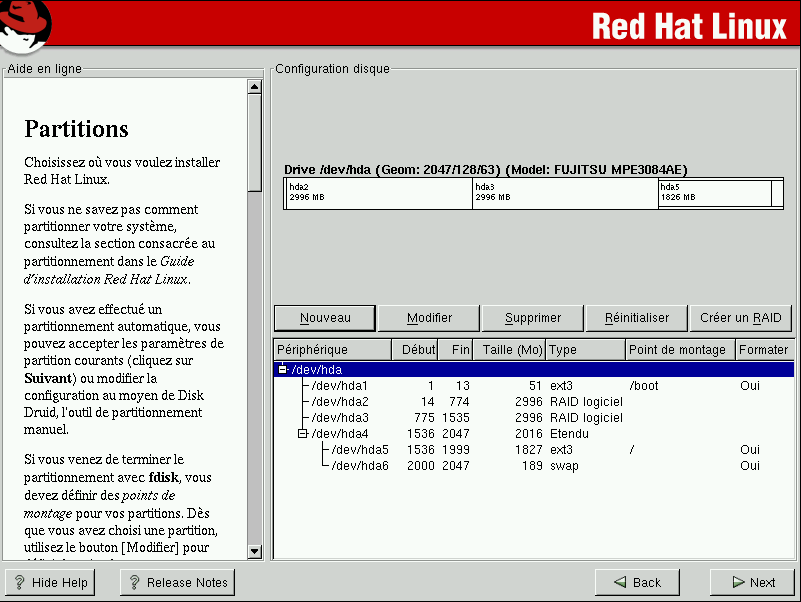Image resolution: width=801 pixels, height=602 pixels.
Task: Click RAID logiciel type for /dev/hda2
Action: (586, 402)
